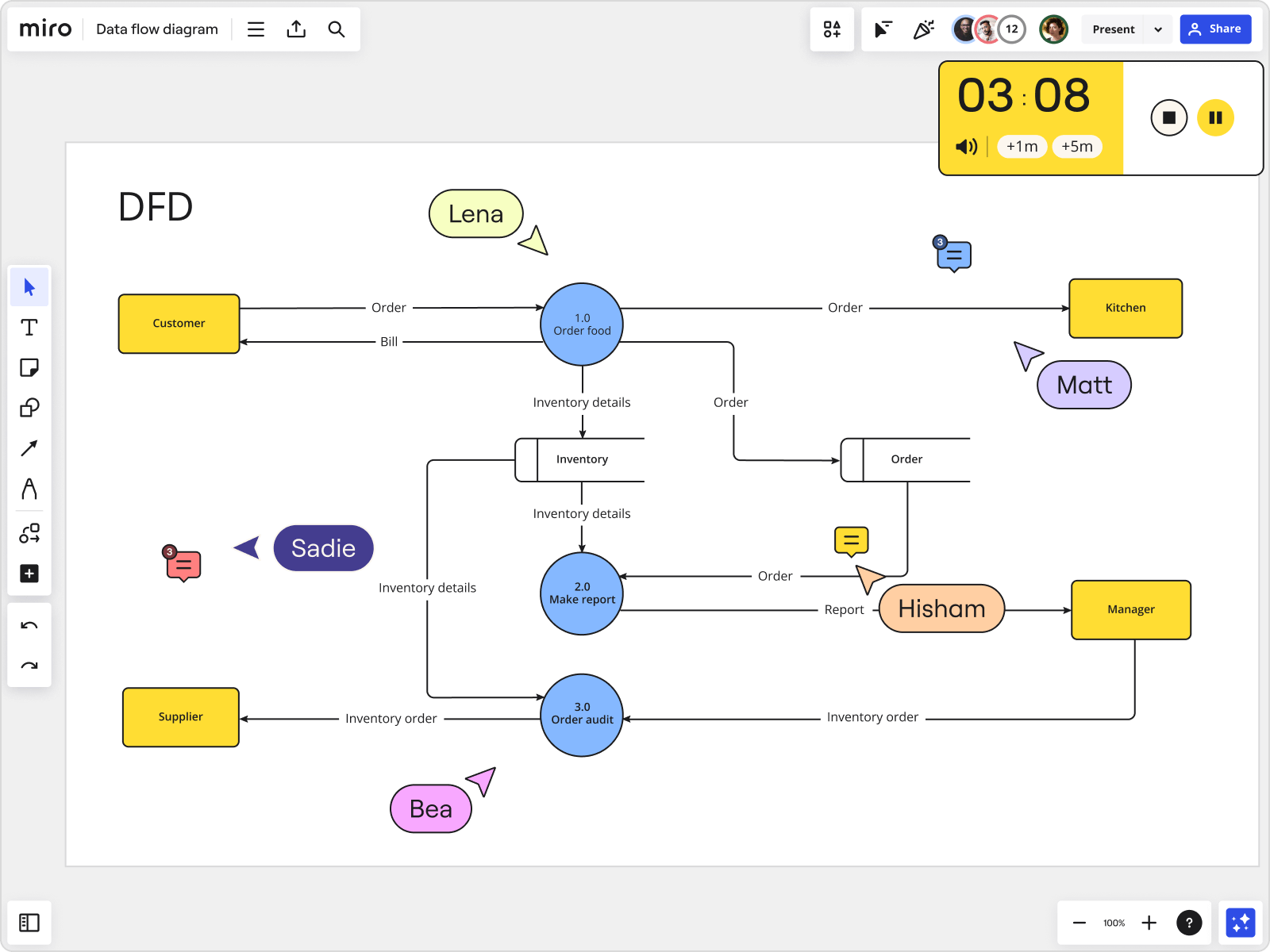Pause the running timer

[1215, 118]
